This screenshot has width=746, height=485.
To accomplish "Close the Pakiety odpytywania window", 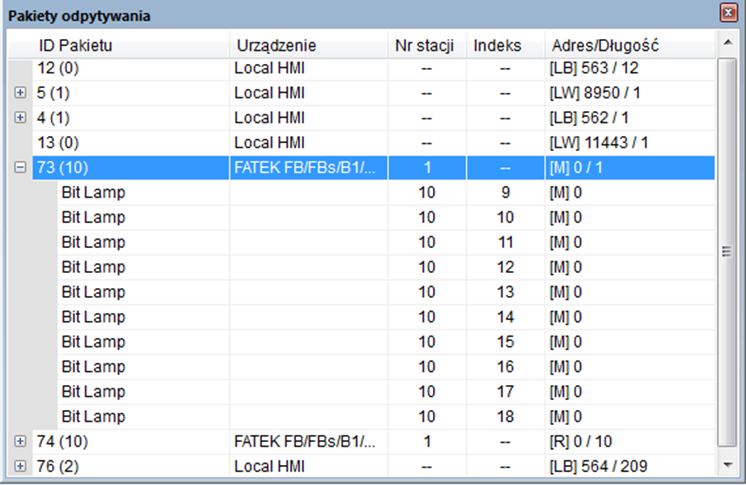I will (x=728, y=13).
